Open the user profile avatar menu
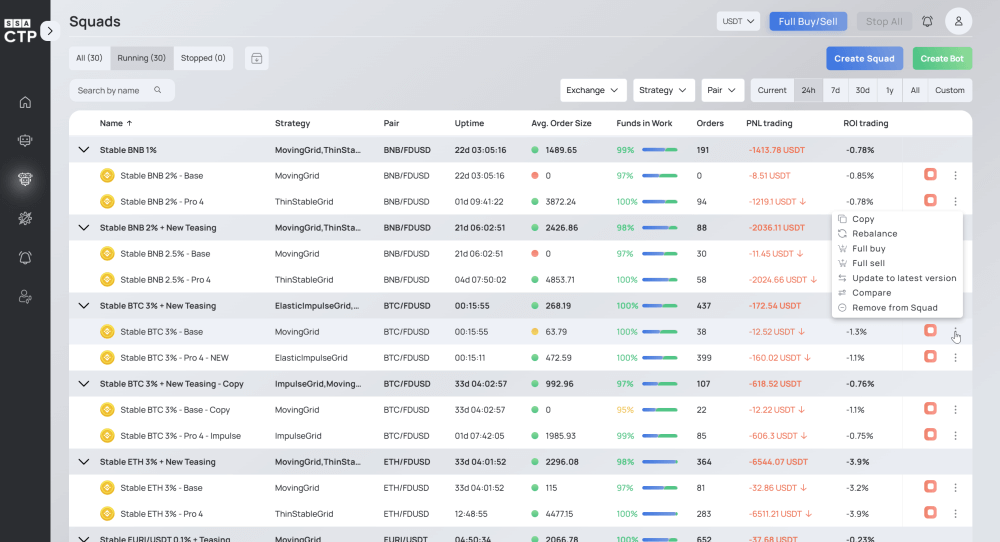Image resolution: width=1000 pixels, height=542 pixels. tap(959, 21)
